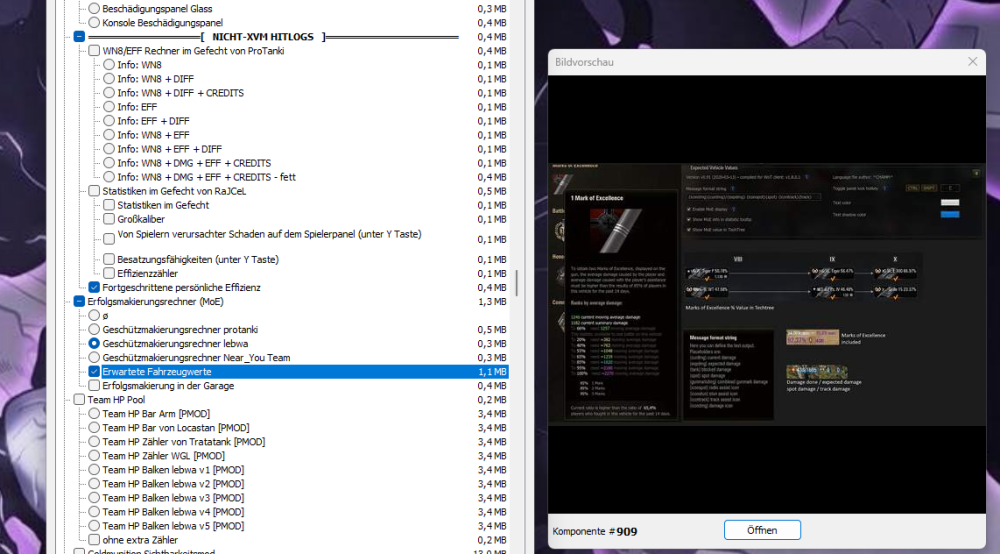Click the component list vertical scrollbar
This screenshot has width=1000, height=554.
click(517, 282)
